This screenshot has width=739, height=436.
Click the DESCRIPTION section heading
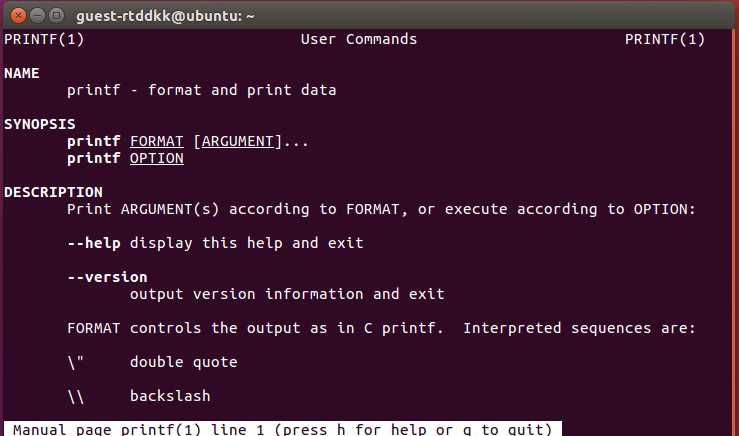pyautogui.click(x=53, y=192)
